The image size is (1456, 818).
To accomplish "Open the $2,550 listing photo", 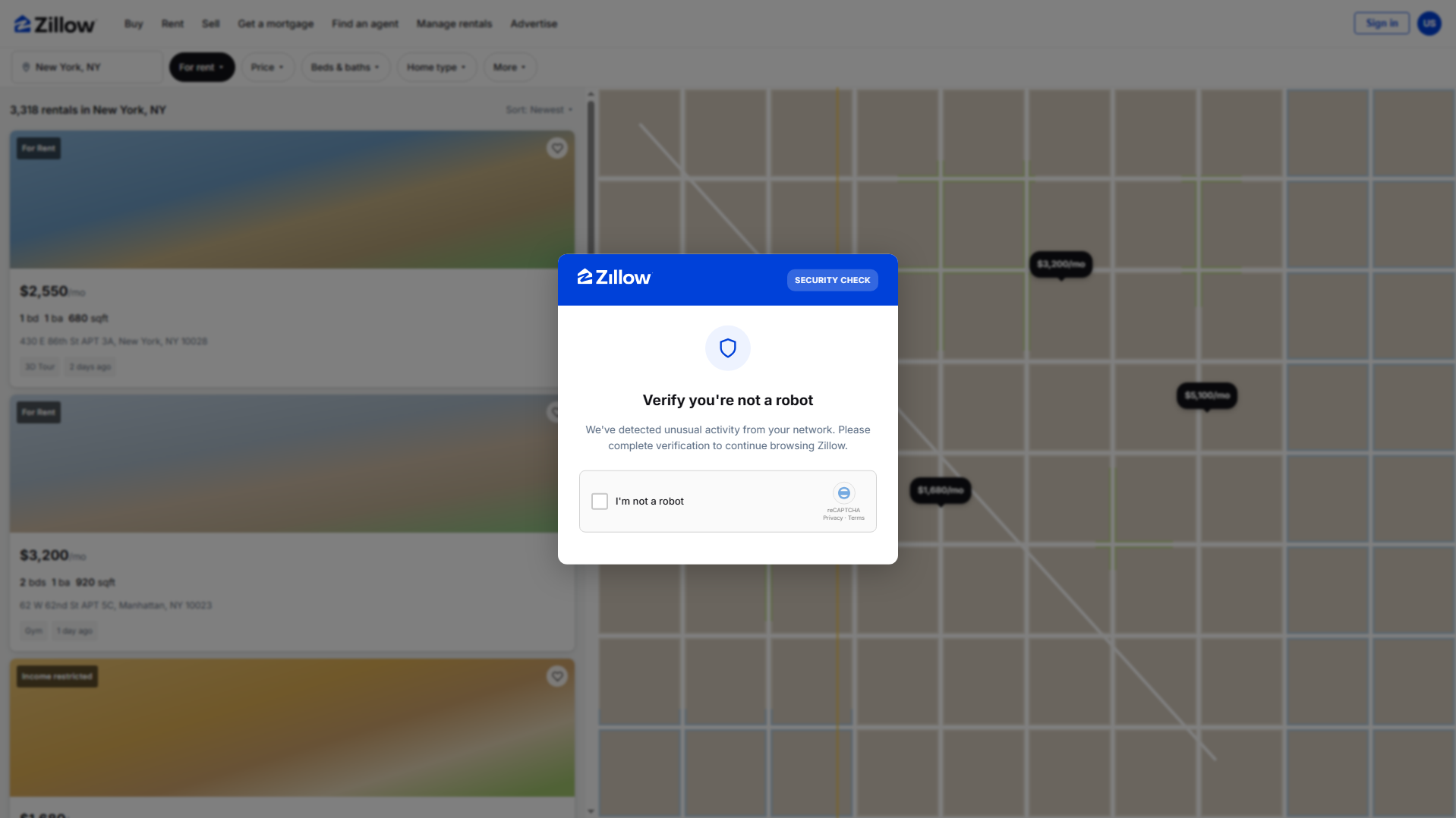I will point(292,200).
